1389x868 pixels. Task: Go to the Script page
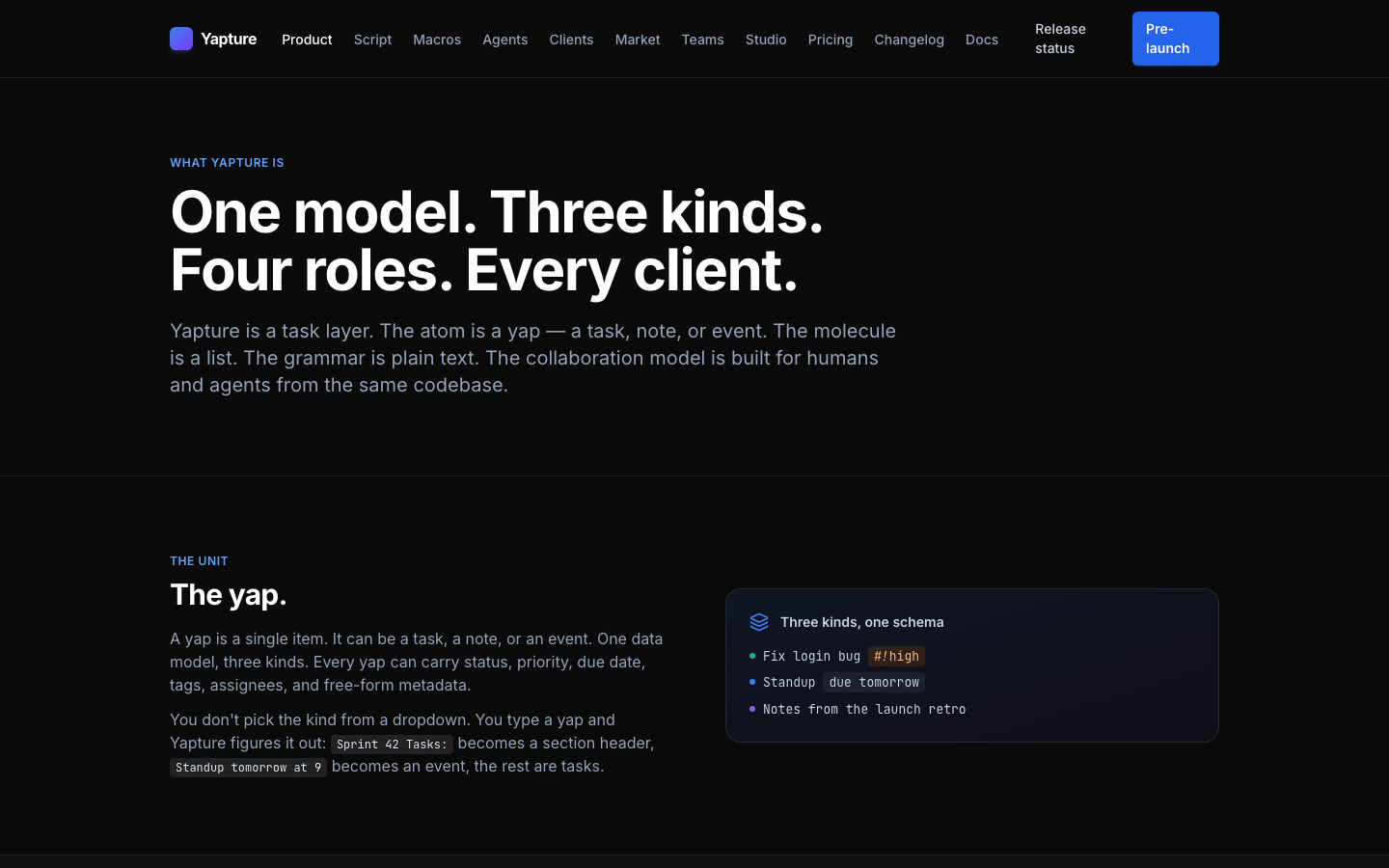(372, 40)
